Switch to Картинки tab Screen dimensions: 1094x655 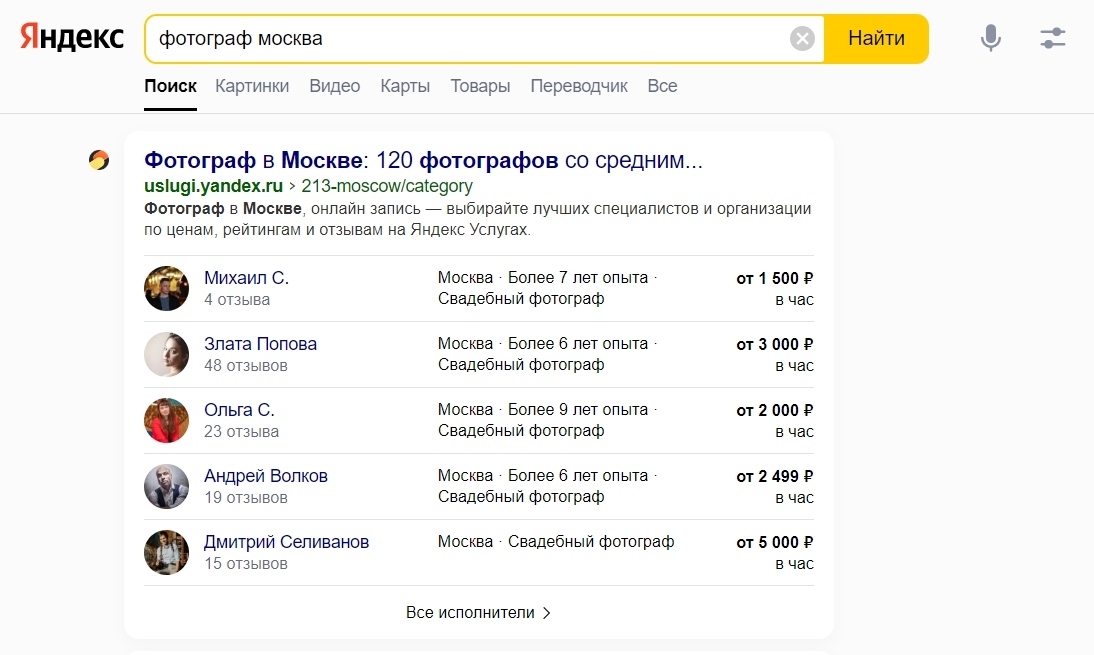252,86
